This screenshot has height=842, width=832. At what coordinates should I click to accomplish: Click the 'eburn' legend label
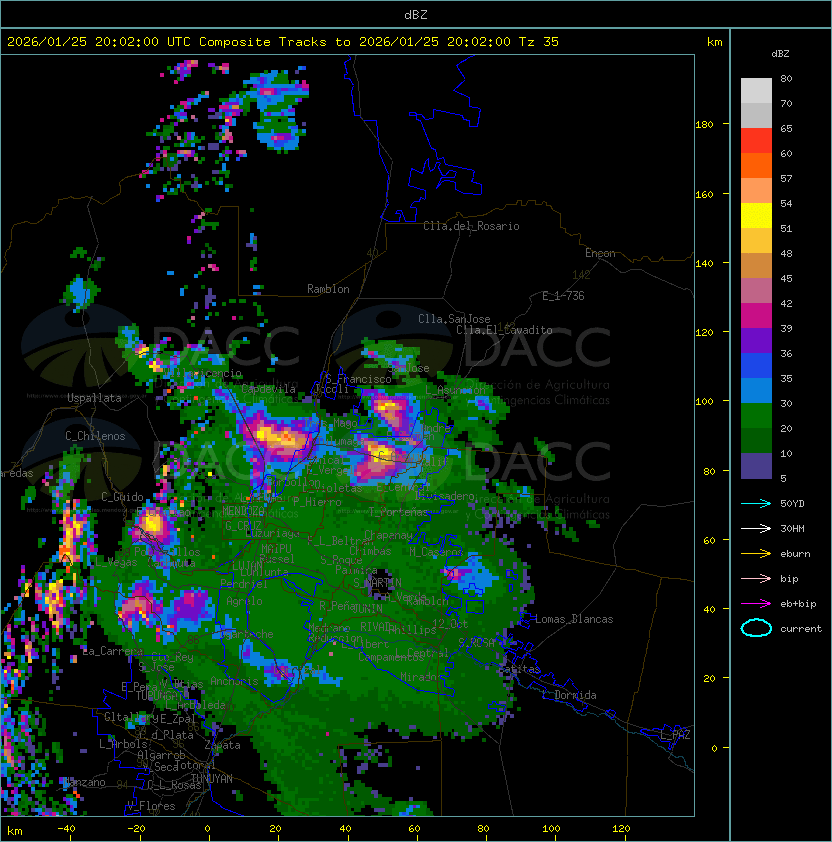coord(795,554)
